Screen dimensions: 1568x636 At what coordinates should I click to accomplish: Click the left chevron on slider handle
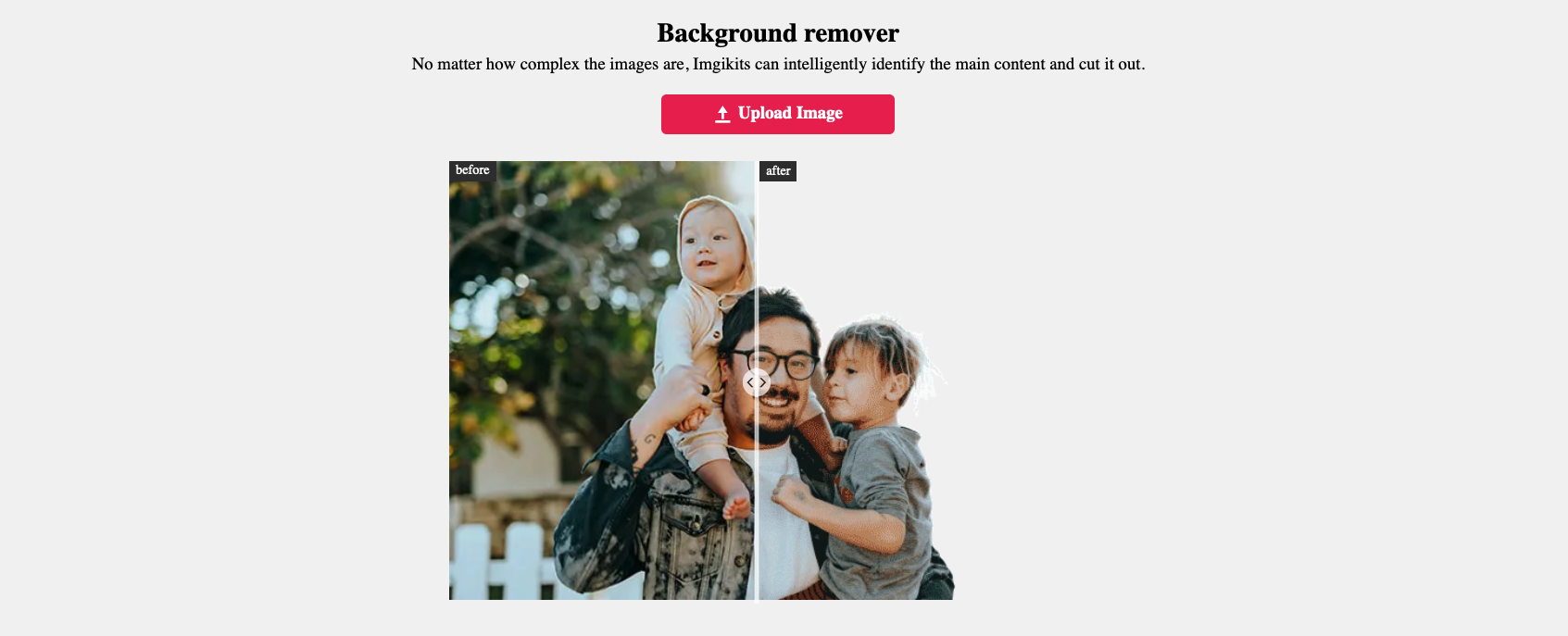750,382
